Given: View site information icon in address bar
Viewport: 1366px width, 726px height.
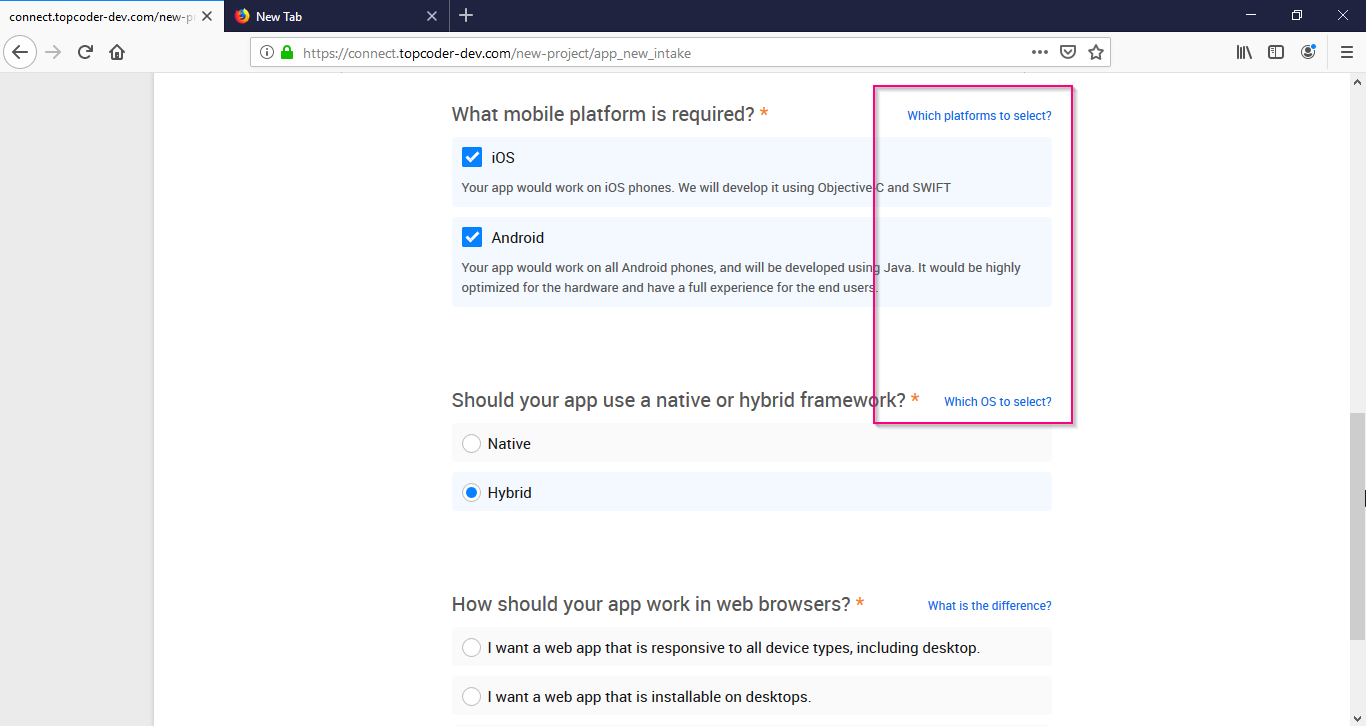Looking at the screenshot, I should click(267, 53).
